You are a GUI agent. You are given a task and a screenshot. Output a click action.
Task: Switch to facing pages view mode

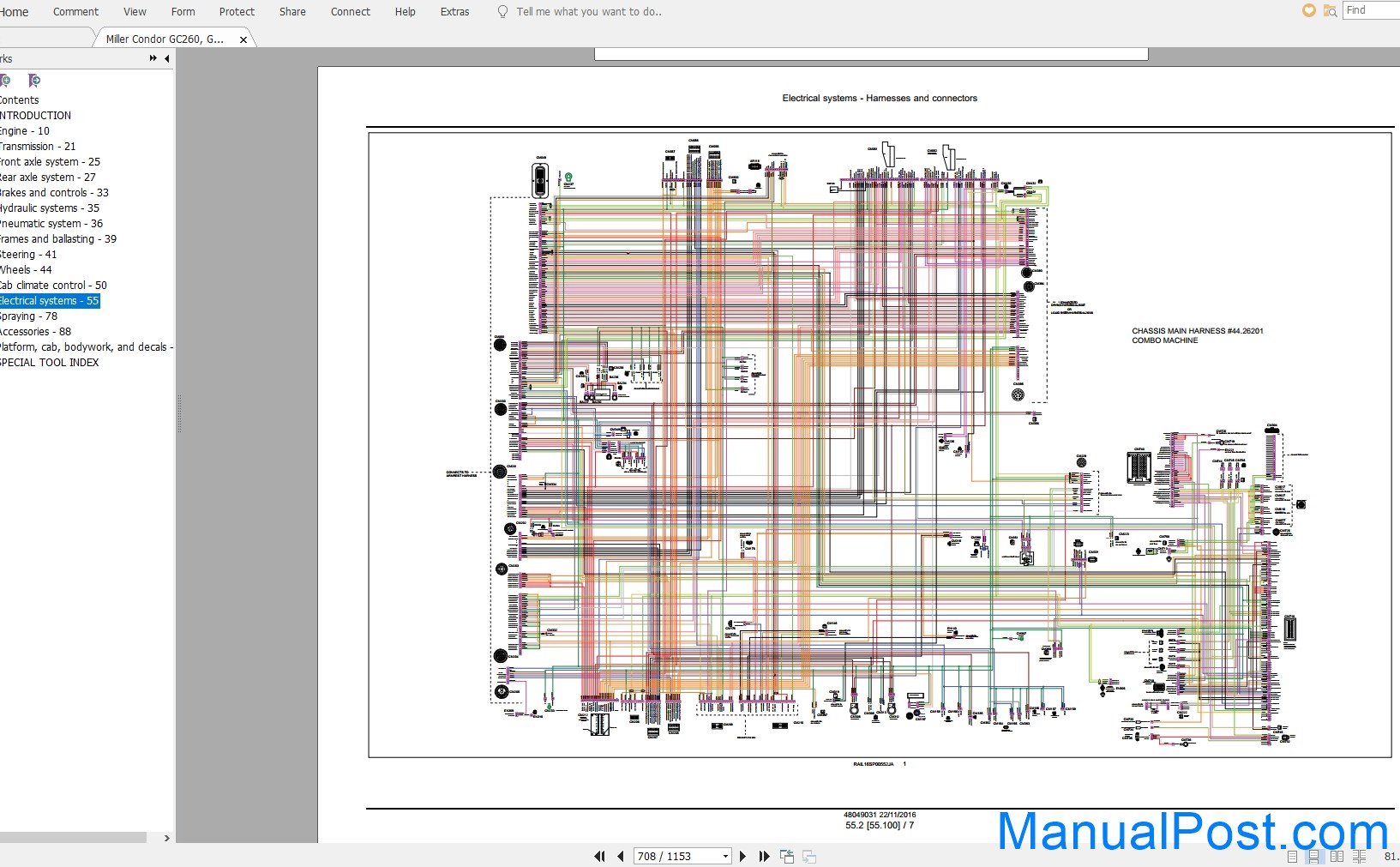point(1336,856)
